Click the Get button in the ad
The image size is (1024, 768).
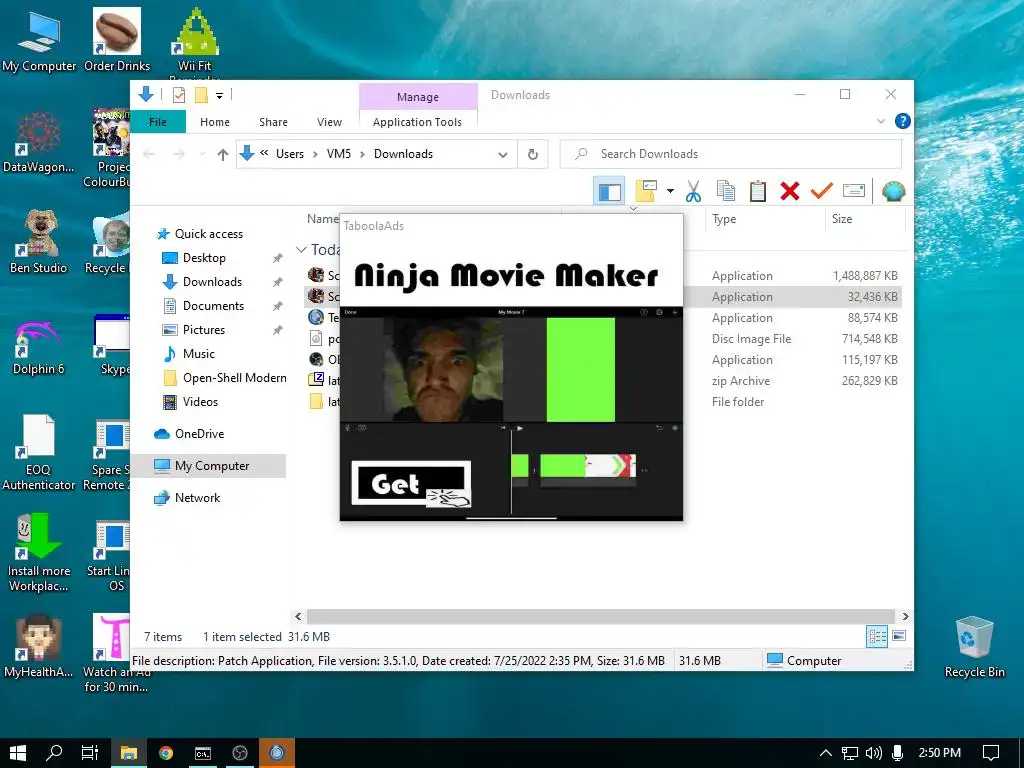coord(411,483)
